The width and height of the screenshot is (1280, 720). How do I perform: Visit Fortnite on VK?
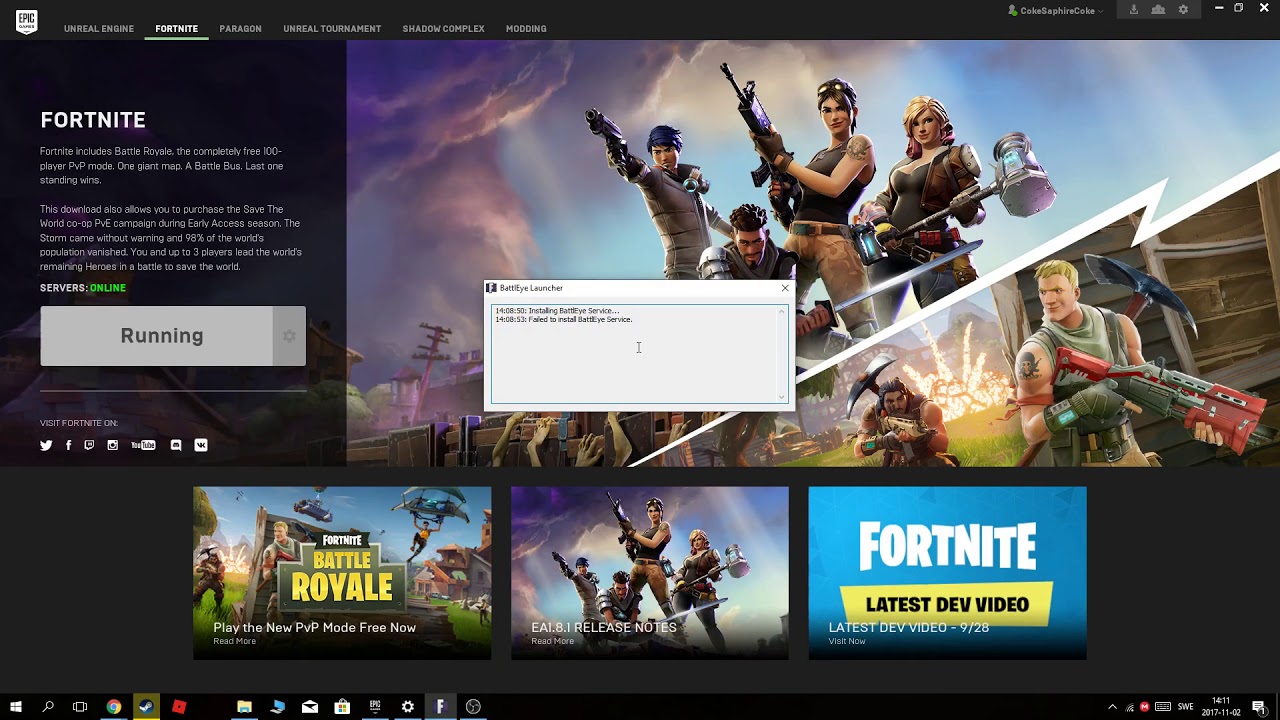pyautogui.click(x=201, y=445)
